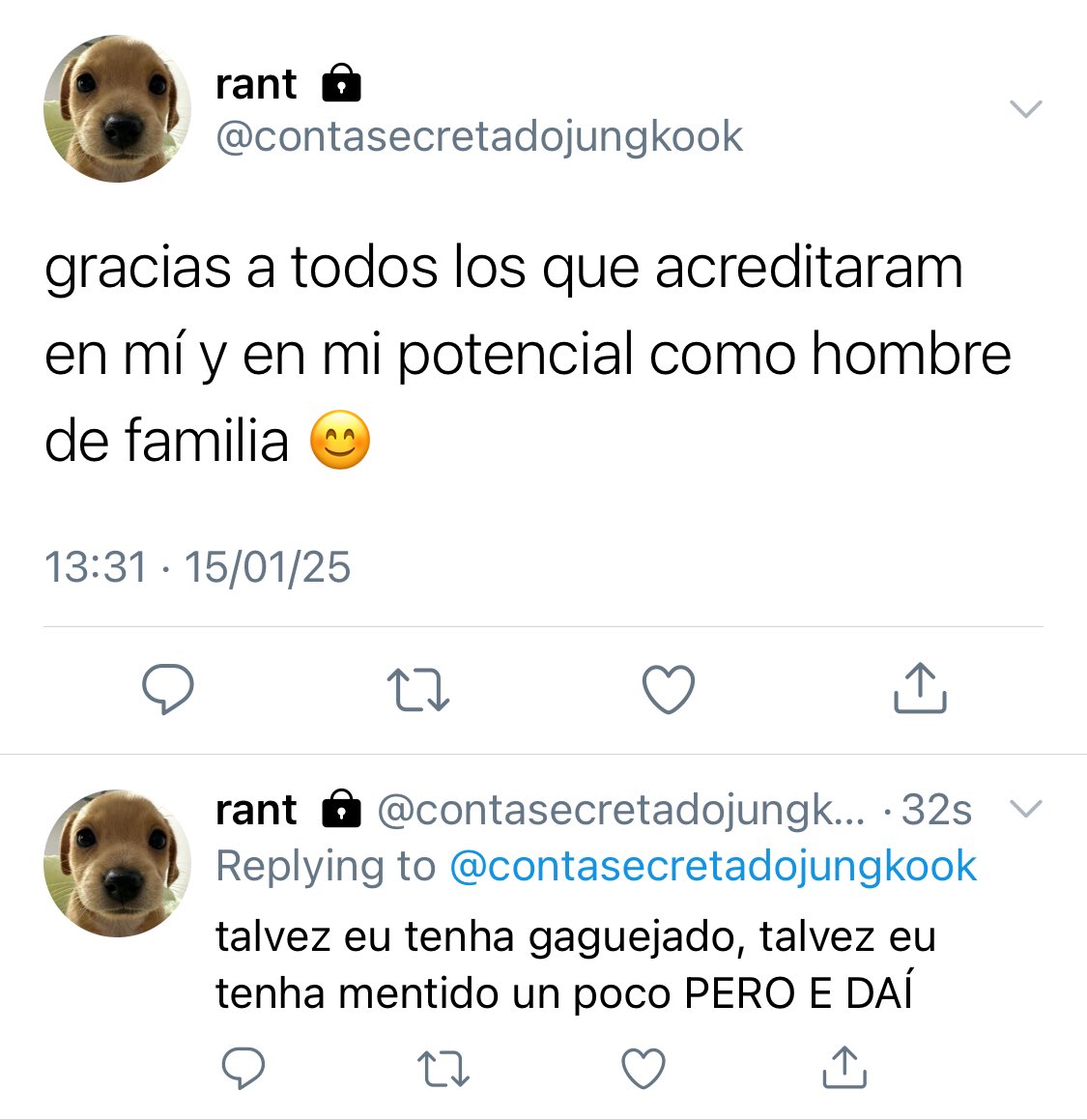Share the main tweet using share icon
The width and height of the screenshot is (1087, 1120).
pos(920,688)
